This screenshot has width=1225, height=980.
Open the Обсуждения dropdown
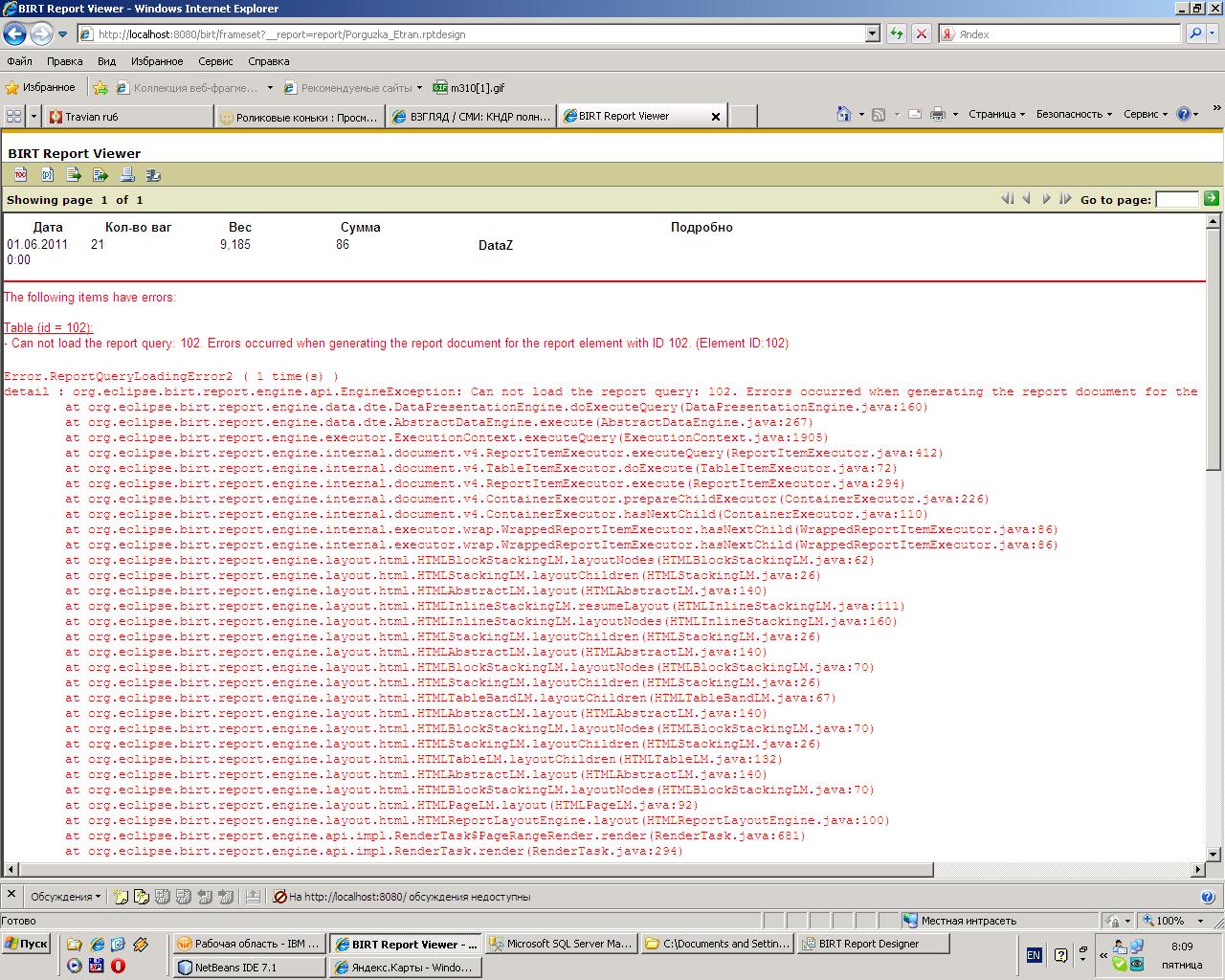65,897
